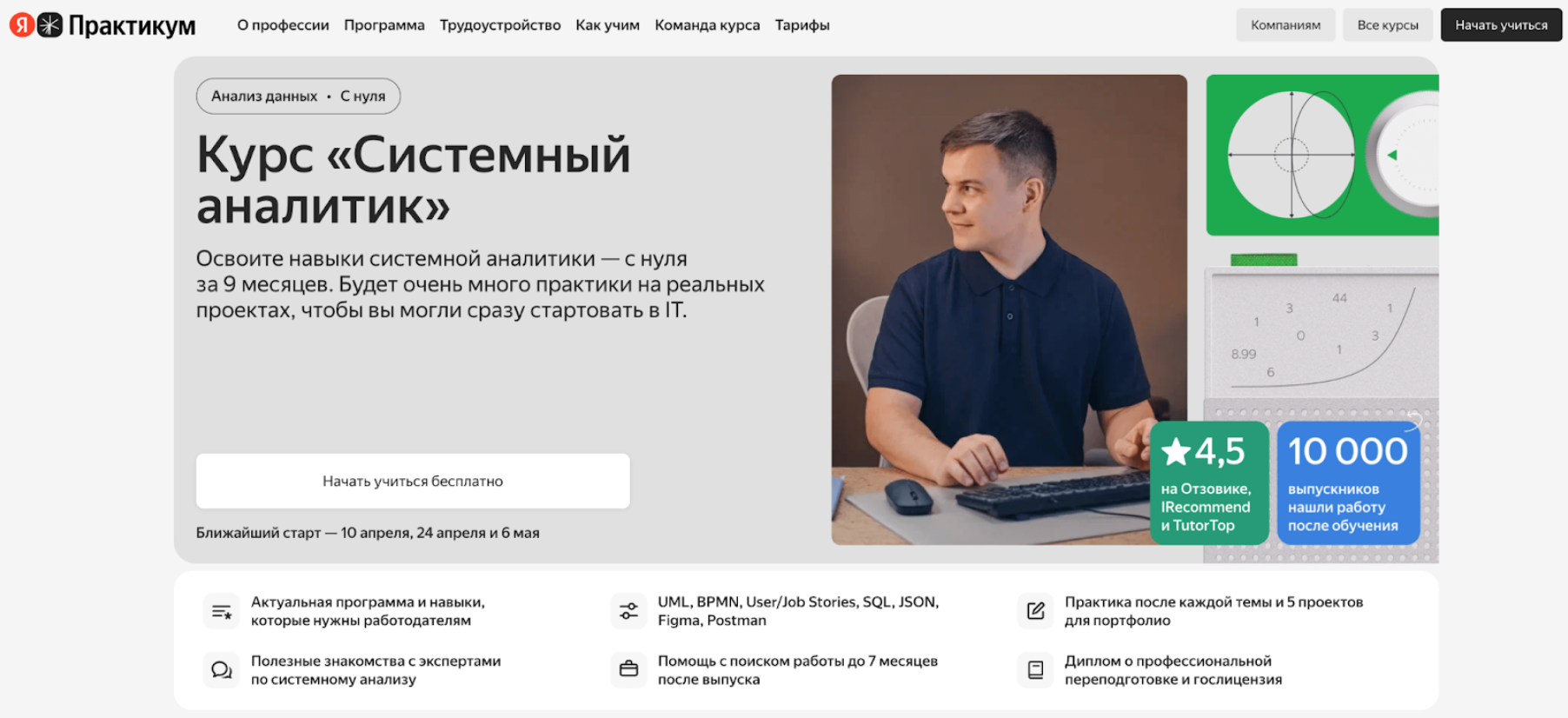This screenshot has height=718, width=1568.
Task: Open the "О профессии" menu item
Action: coord(283,25)
